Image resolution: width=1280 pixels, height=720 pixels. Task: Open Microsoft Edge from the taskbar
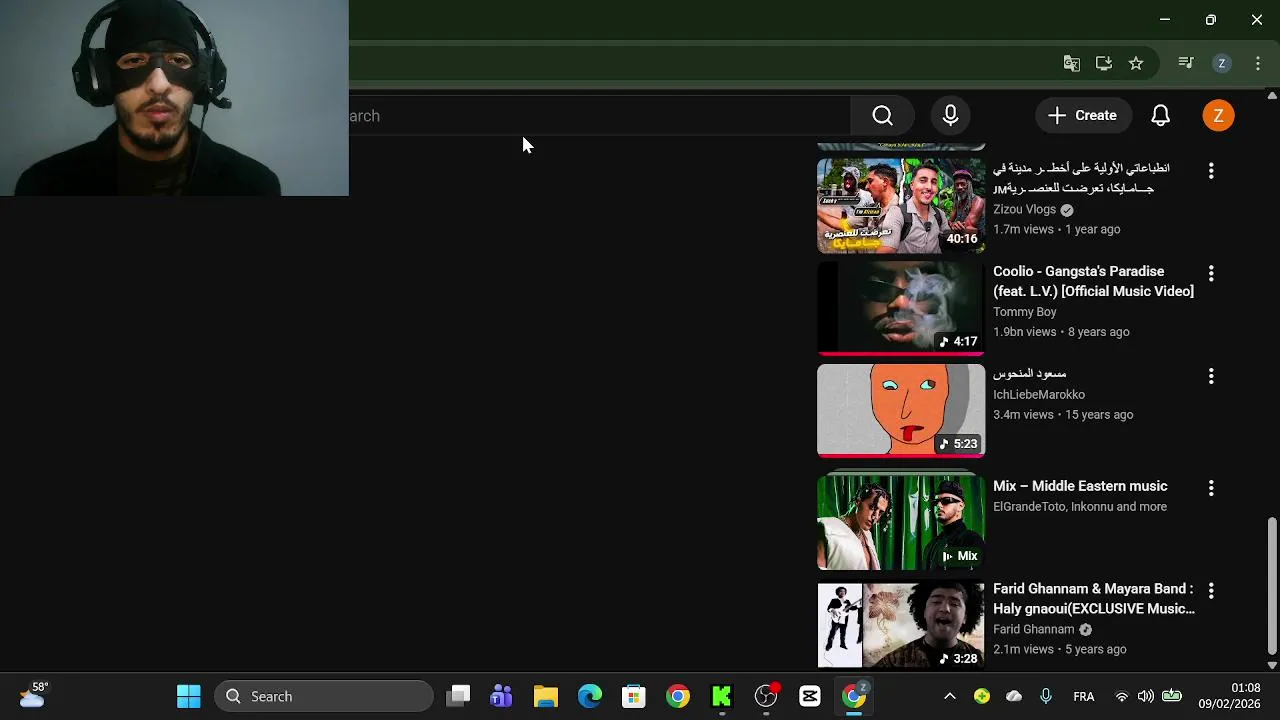[x=590, y=696]
